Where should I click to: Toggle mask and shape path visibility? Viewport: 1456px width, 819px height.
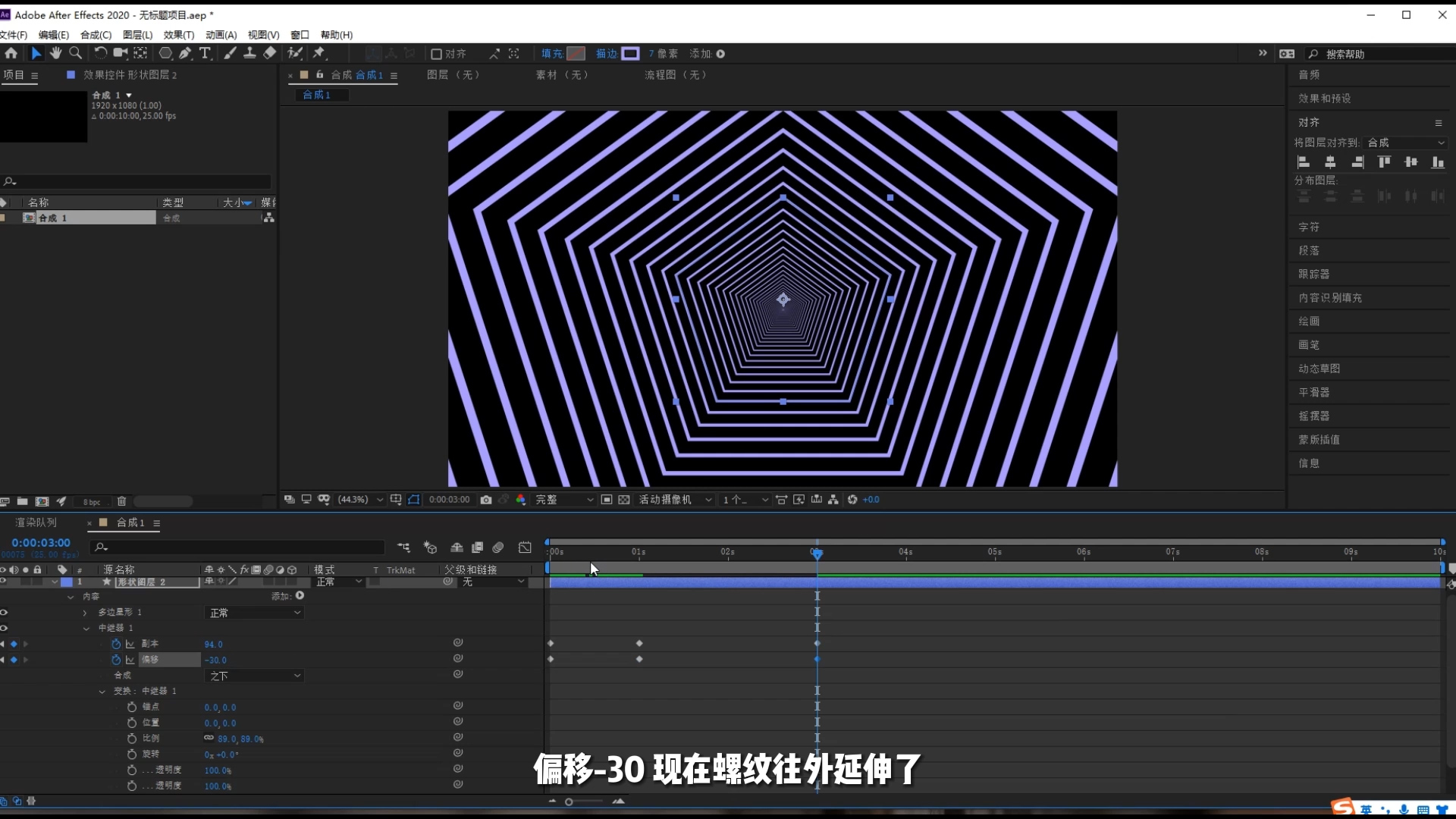coord(413,500)
